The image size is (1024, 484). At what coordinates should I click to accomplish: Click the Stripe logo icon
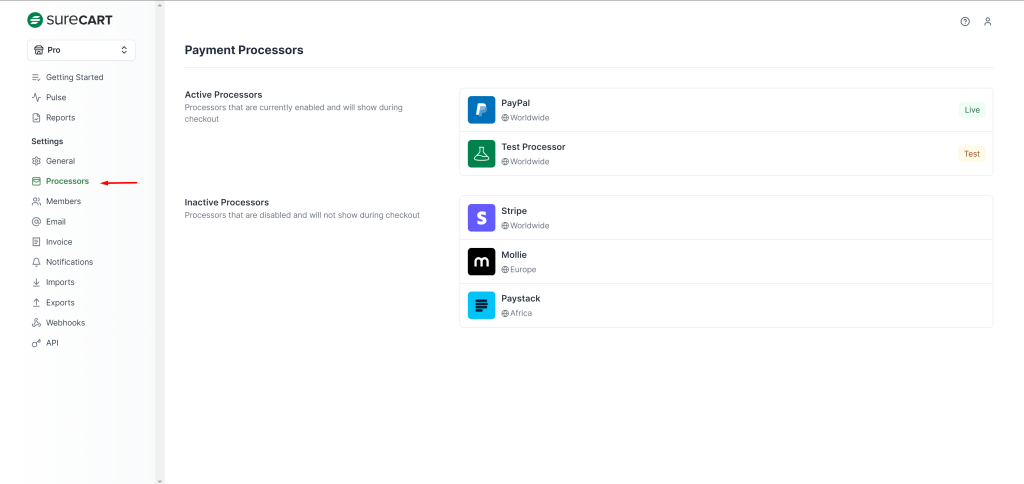[481, 218]
